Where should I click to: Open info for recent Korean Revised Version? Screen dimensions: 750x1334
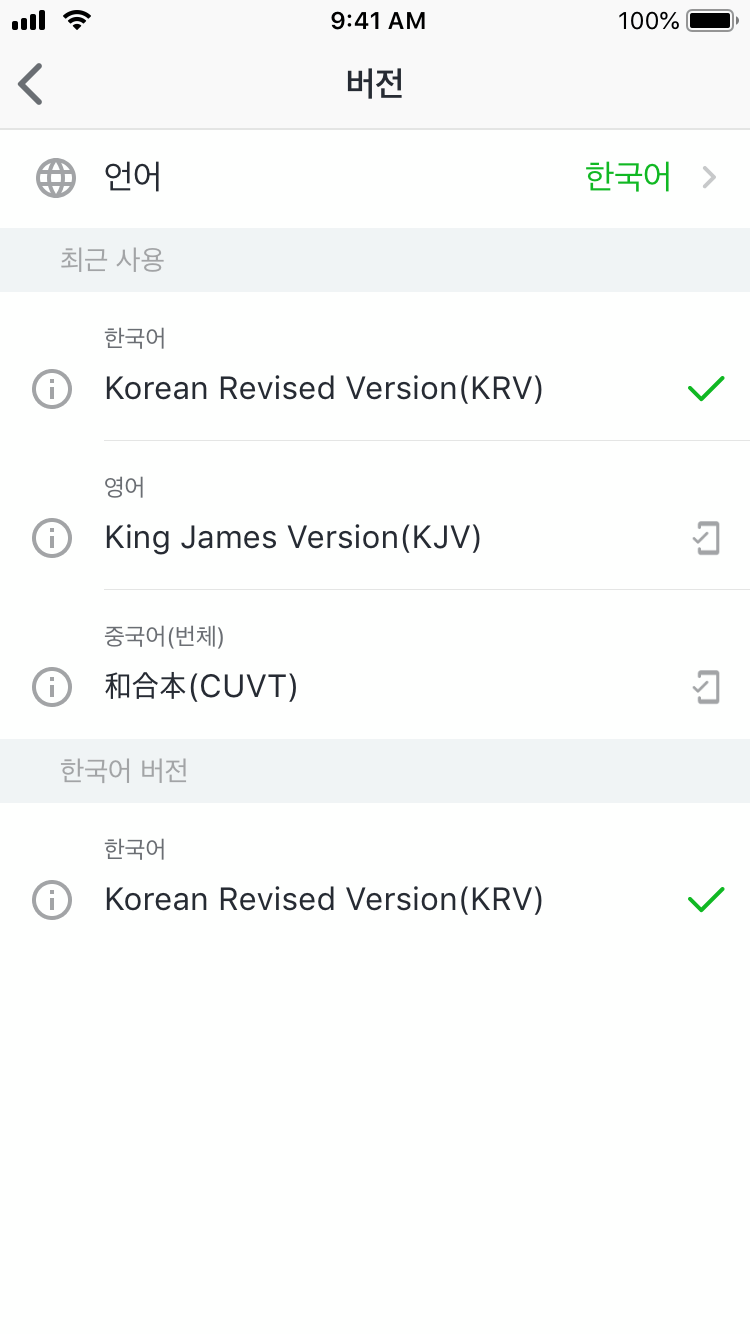[x=52, y=389]
